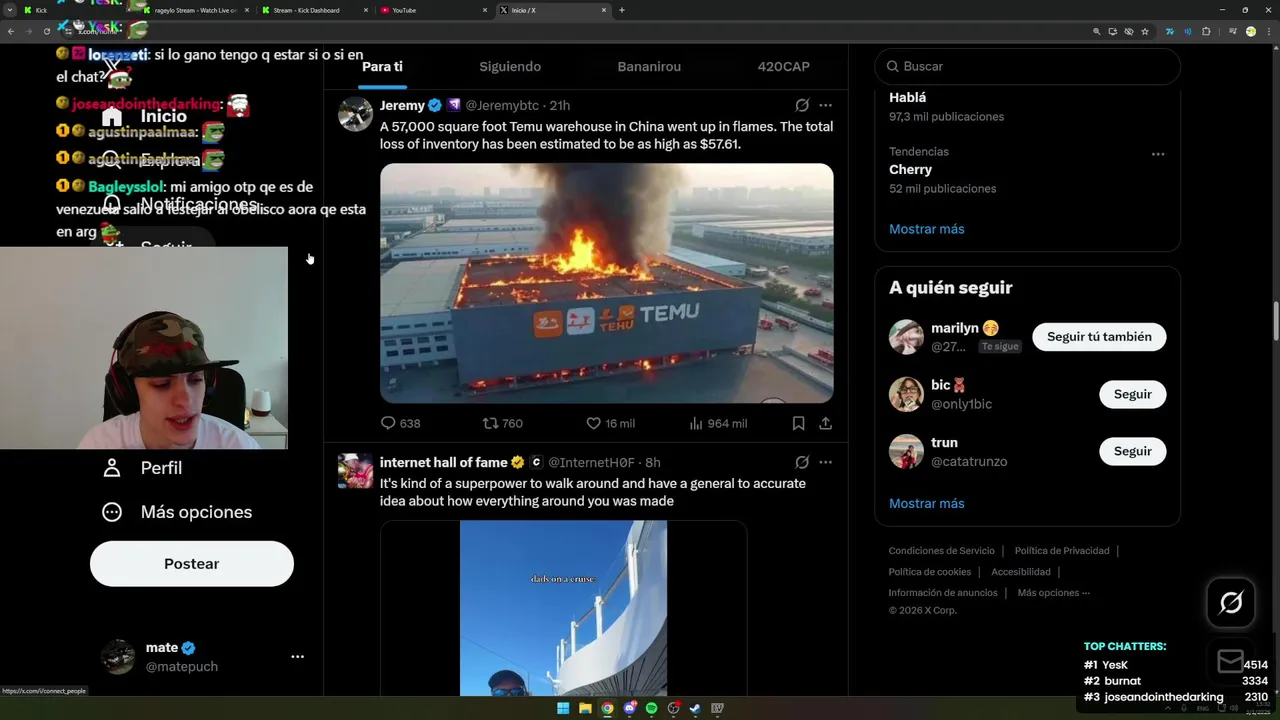This screenshot has width=1280, height=720.
Task: Bookmark Jeremy's Temu warehouse post
Action: (x=798, y=423)
